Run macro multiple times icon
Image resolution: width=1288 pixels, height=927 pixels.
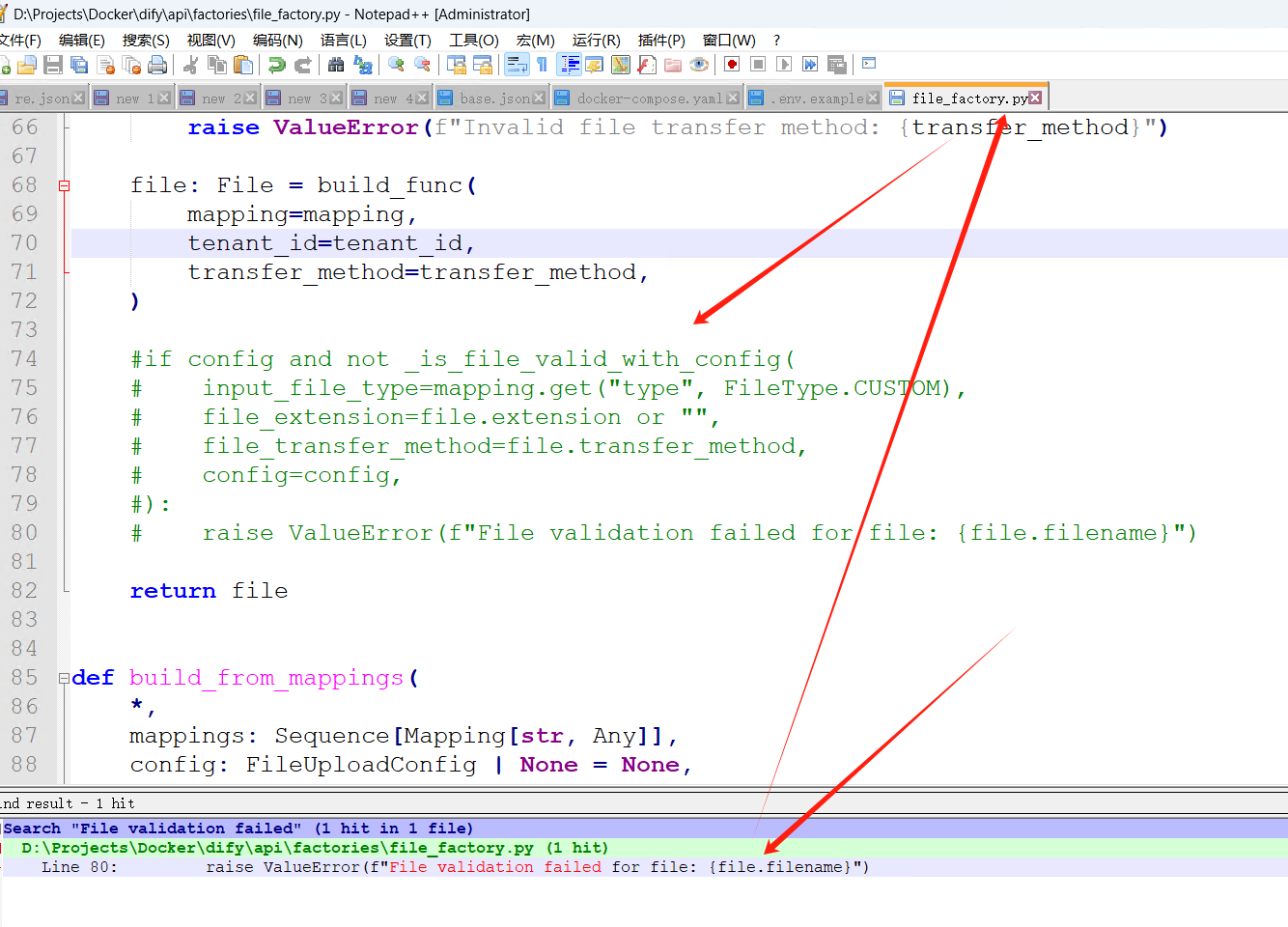tap(810, 65)
